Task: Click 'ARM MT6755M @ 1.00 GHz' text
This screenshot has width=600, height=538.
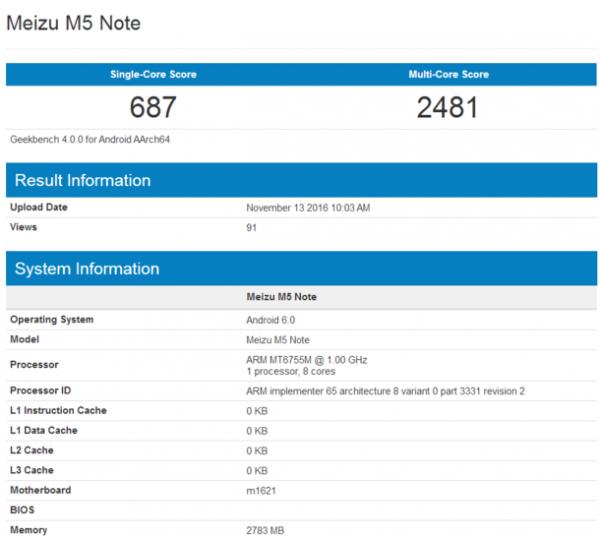Action: pos(307,360)
